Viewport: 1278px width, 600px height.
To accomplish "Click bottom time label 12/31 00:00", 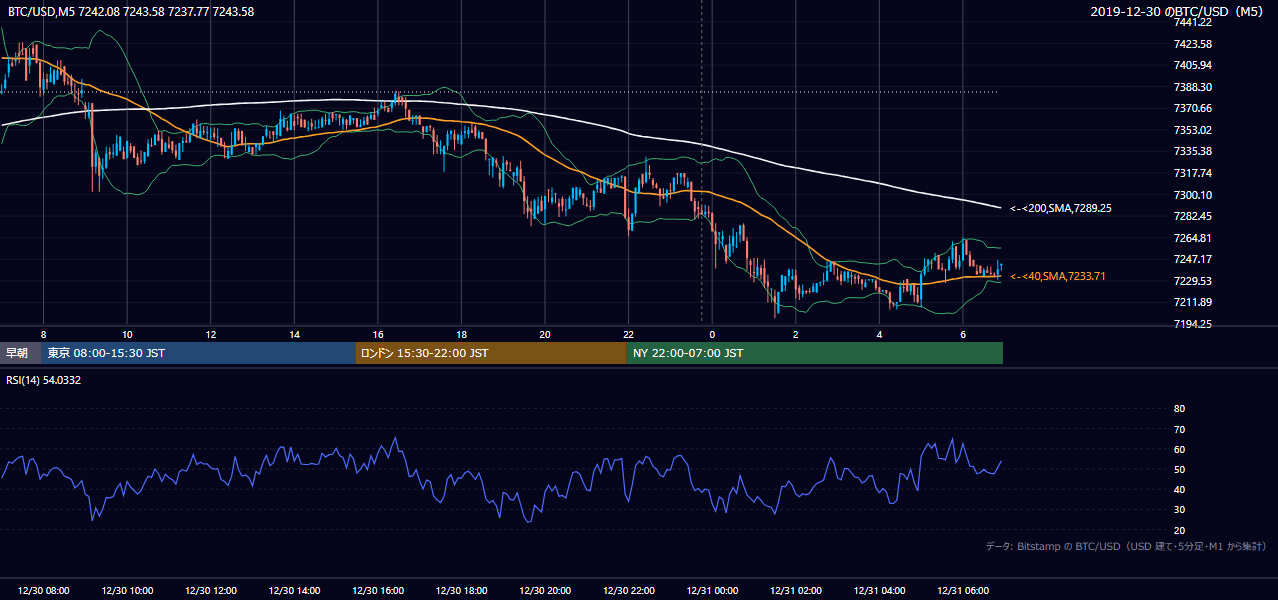I will click(x=713, y=591).
